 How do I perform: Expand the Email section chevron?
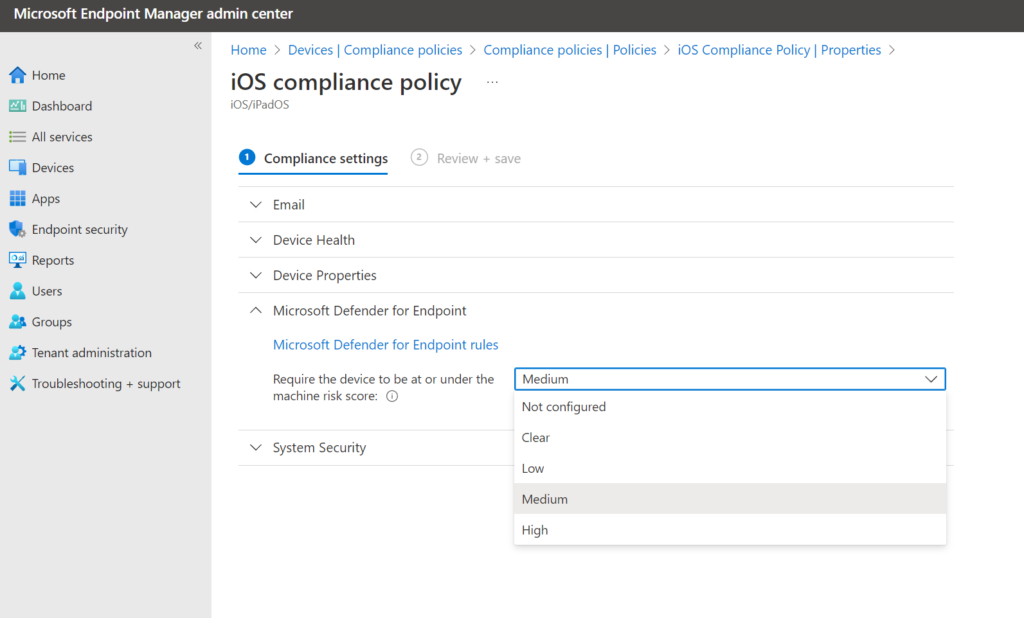(x=256, y=204)
